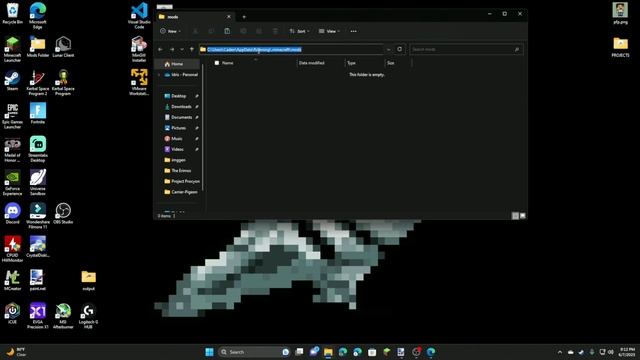Sort by the Type column header
Screen dimensions: 640x360
[x=351, y=63]
